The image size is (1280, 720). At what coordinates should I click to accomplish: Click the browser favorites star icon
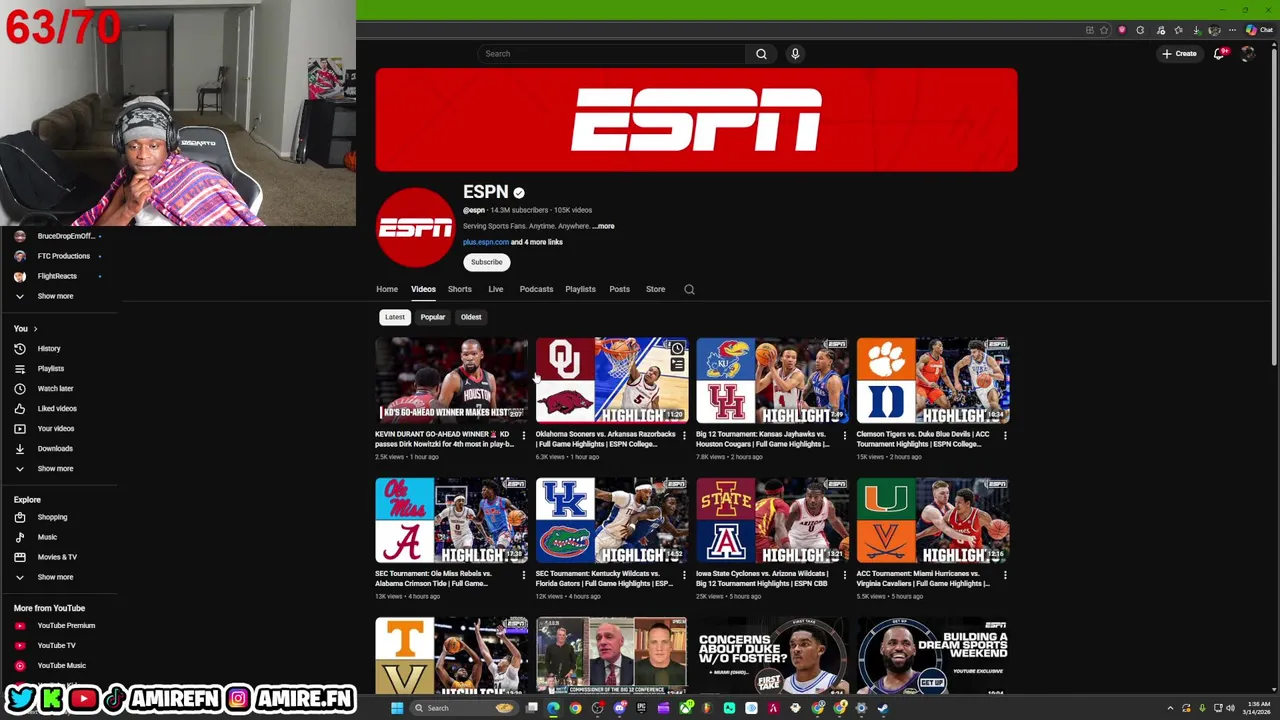point(1178,30)
